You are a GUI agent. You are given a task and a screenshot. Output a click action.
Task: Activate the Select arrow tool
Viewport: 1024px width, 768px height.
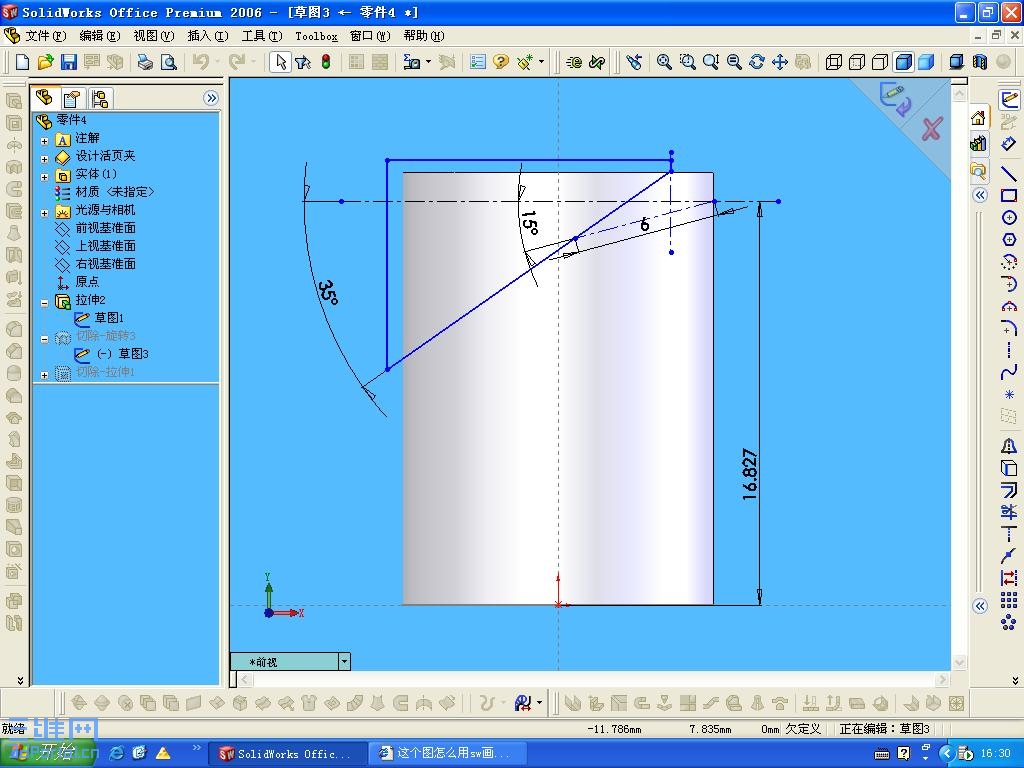pos(281,62)
